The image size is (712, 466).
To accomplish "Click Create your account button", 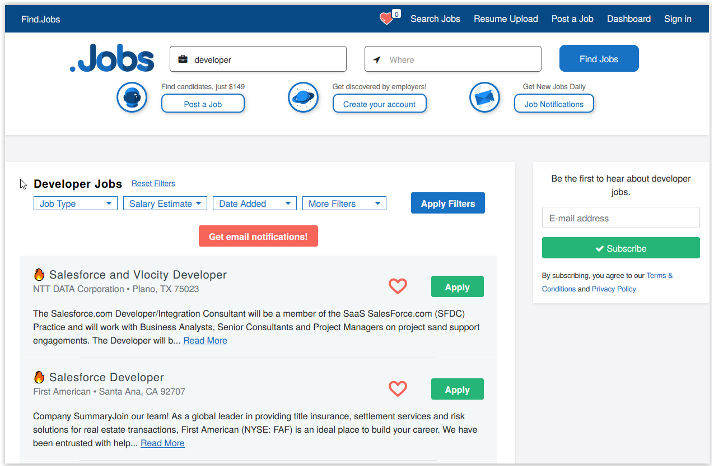I will [379, 104].
